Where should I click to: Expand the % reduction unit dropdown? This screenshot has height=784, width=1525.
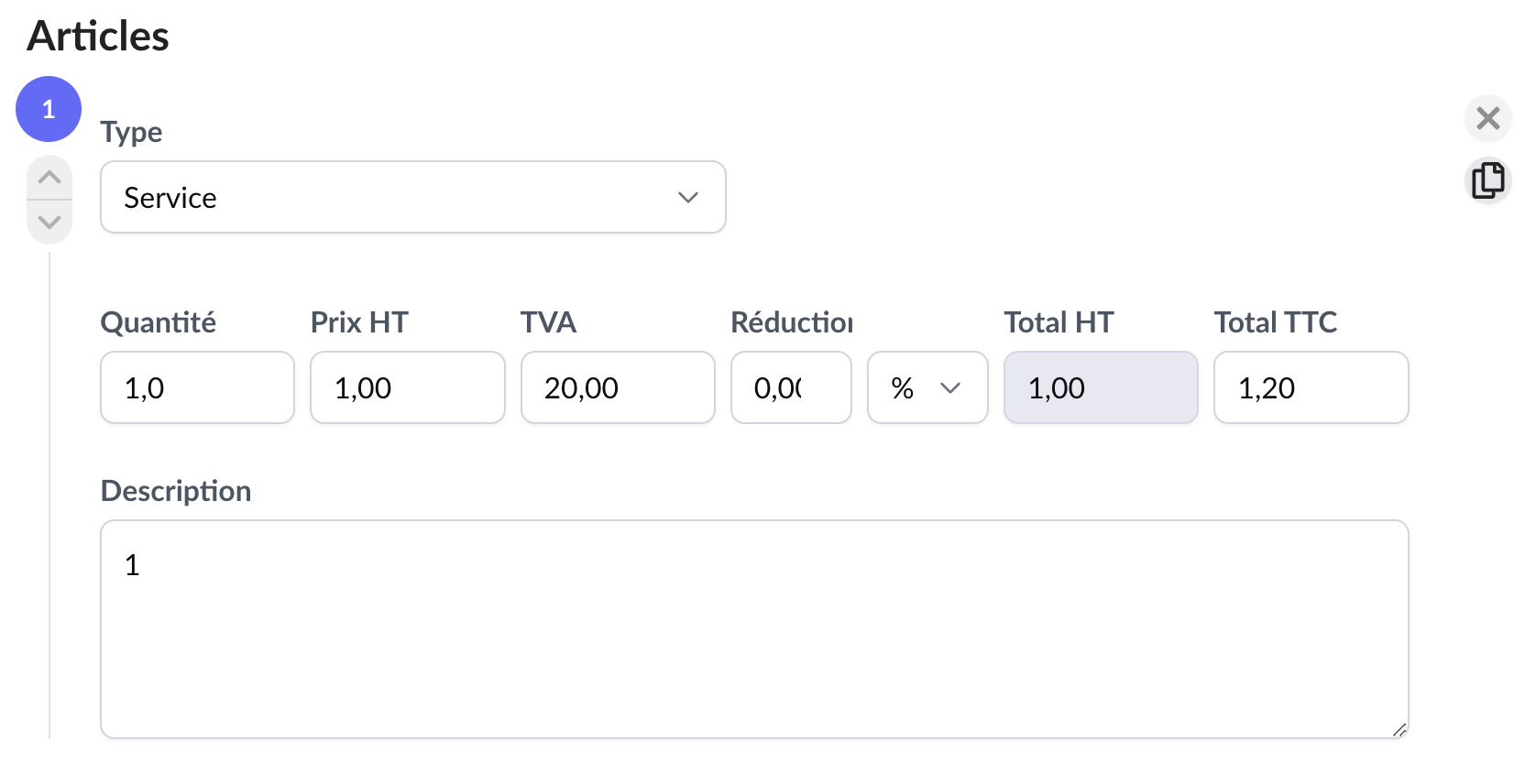(x=927, y=387)
